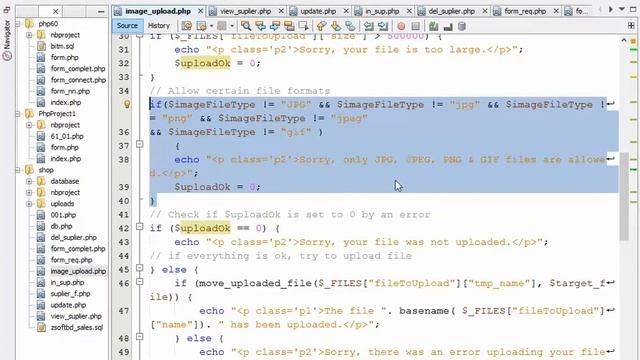Collapse code fold at line 46
640x360 pixels.
[x=140, y=282]
